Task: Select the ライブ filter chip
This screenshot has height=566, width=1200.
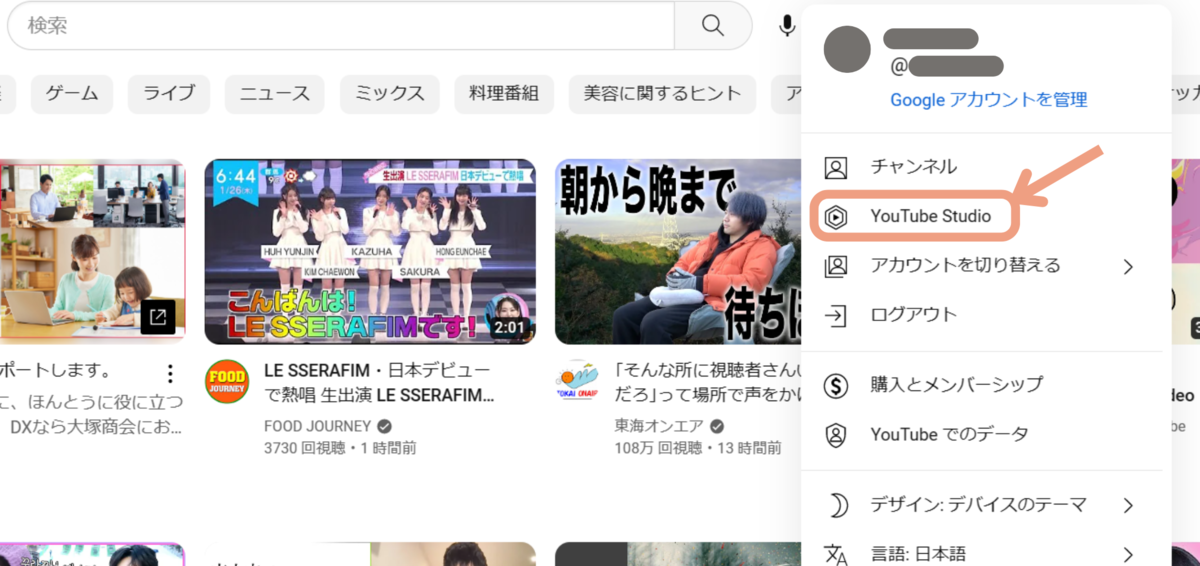Action: (169, 94)
